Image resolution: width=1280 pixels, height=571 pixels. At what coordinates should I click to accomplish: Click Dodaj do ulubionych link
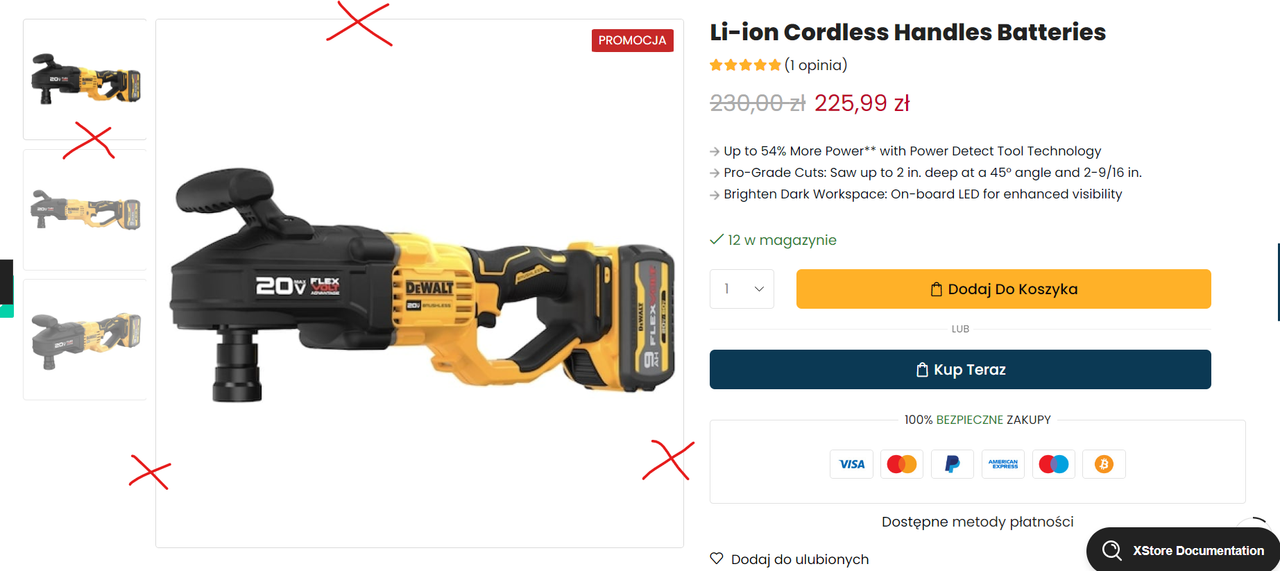pyautogui.click(x=800, y=559)
